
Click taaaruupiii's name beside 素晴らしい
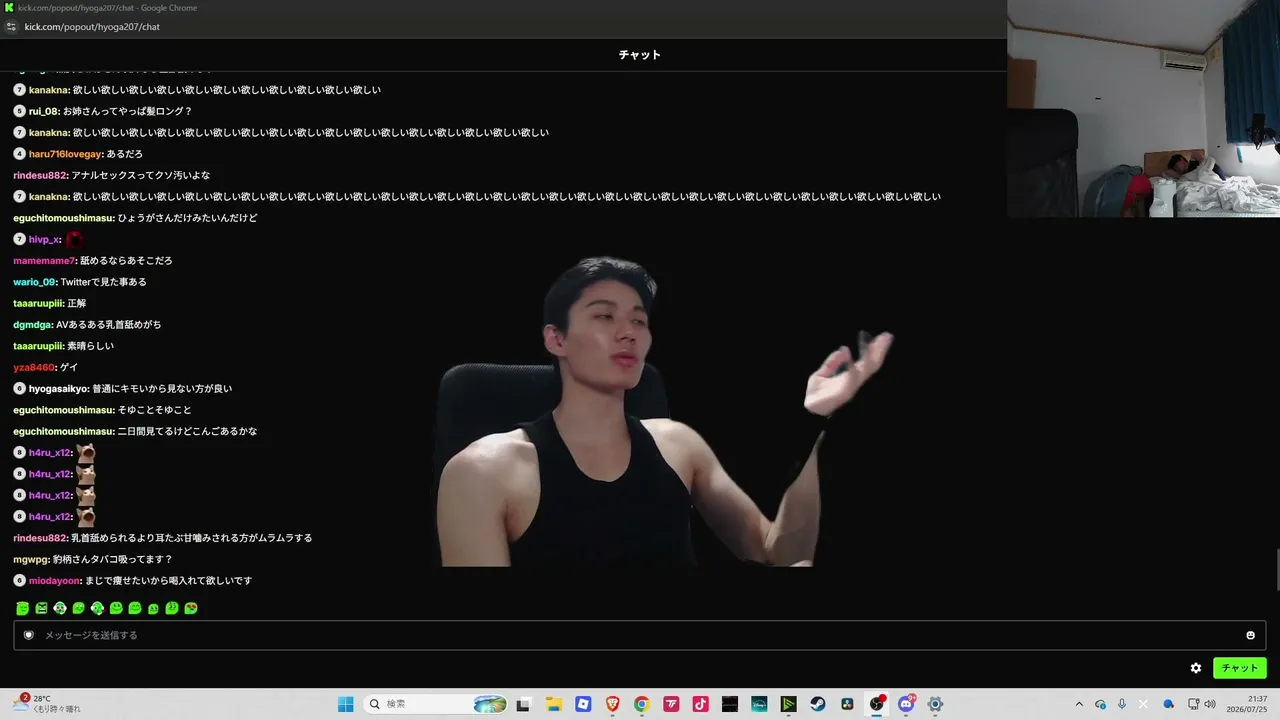(38, 346)
